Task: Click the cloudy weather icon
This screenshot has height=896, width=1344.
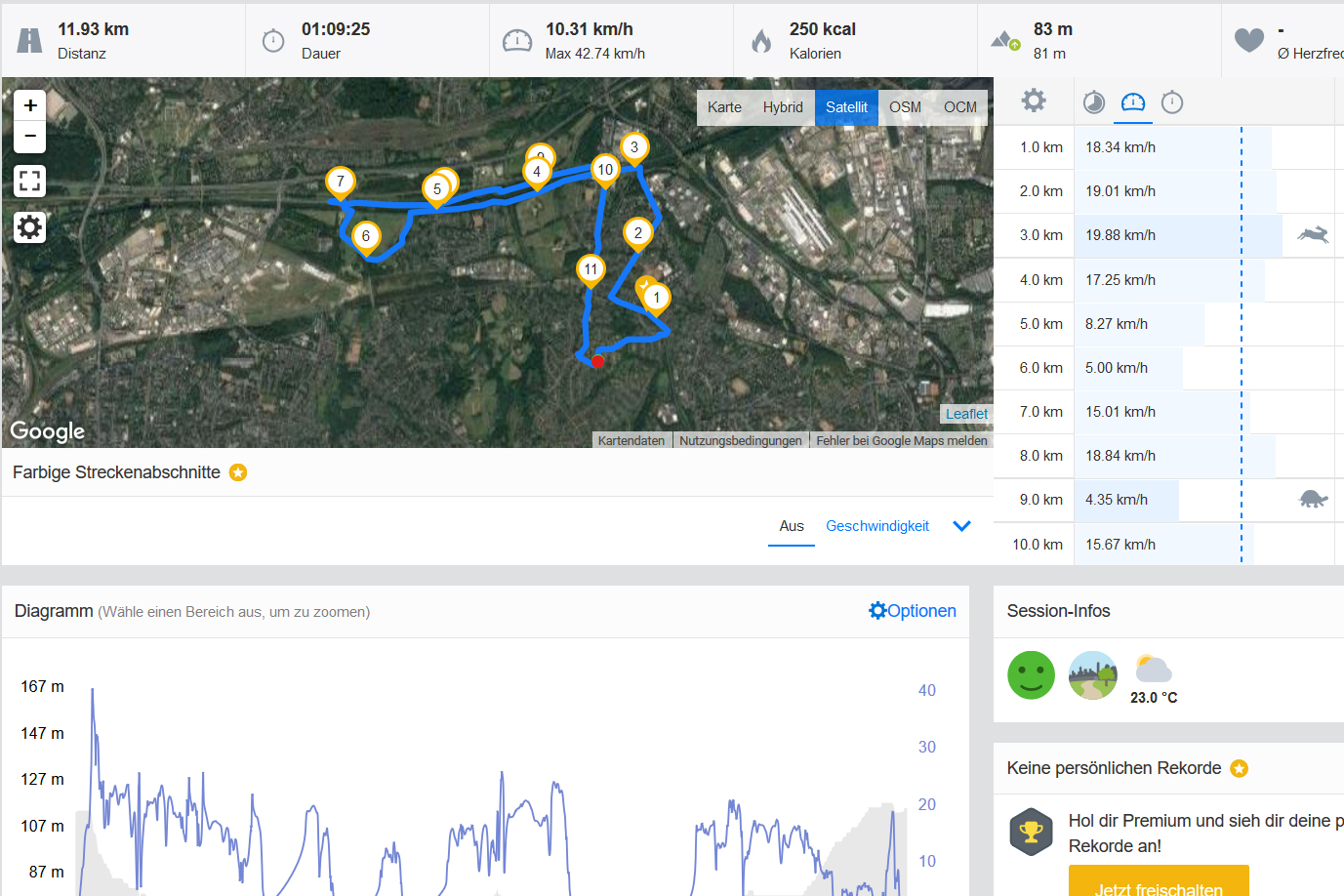Action: pos(1154,669)
